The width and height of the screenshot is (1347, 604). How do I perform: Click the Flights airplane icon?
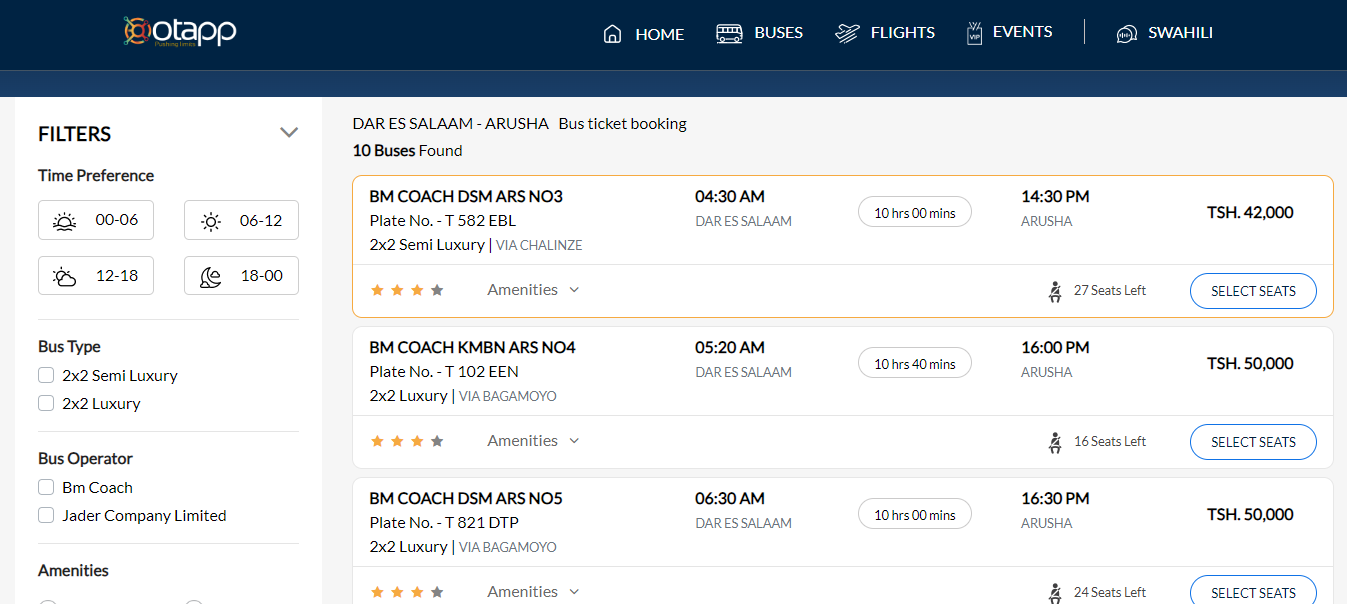click(847, 34)
